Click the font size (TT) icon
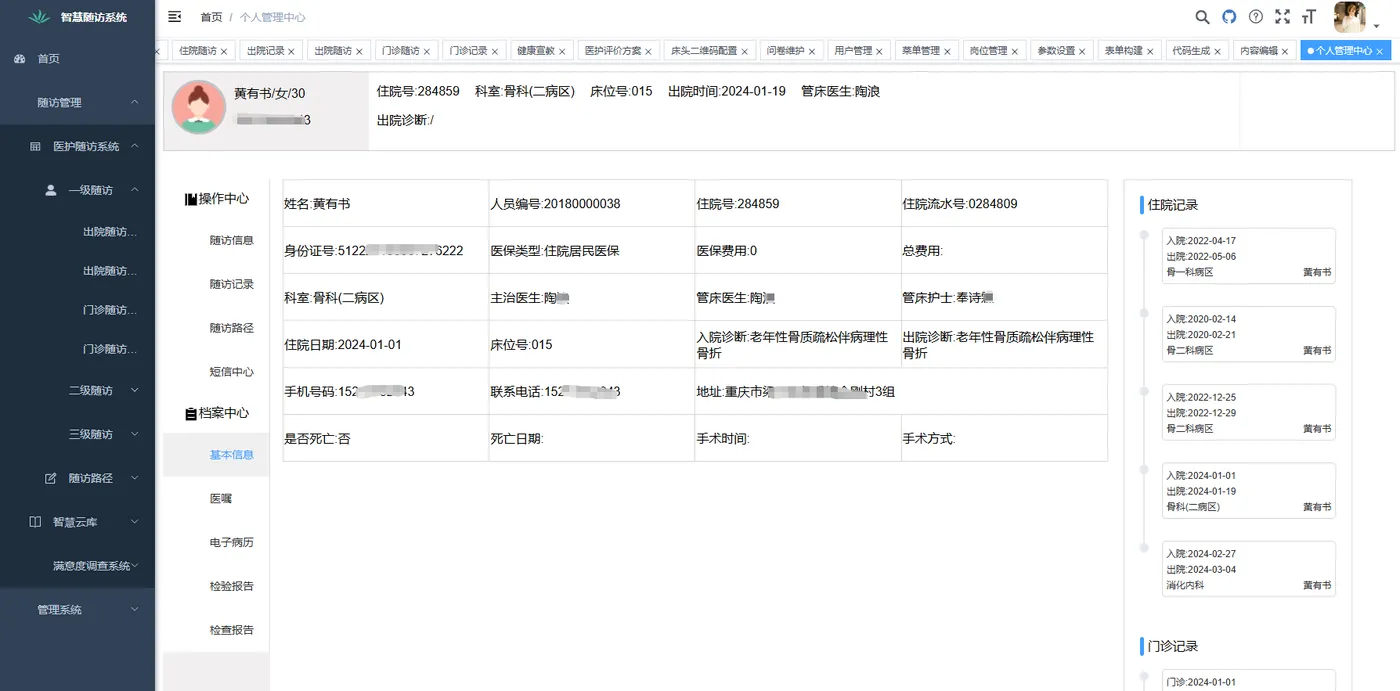1400x691 pixels. (1309, 17)
